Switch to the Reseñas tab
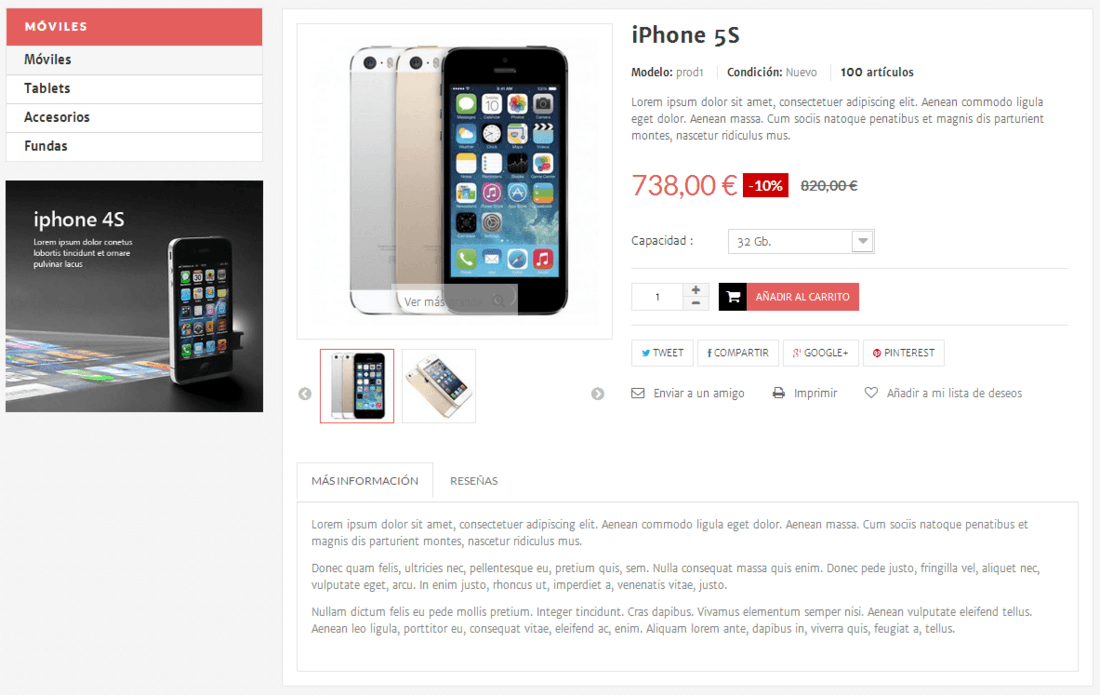Viewport: 1100px width, 695px height. pyautogui.click(x=474, y=481)
